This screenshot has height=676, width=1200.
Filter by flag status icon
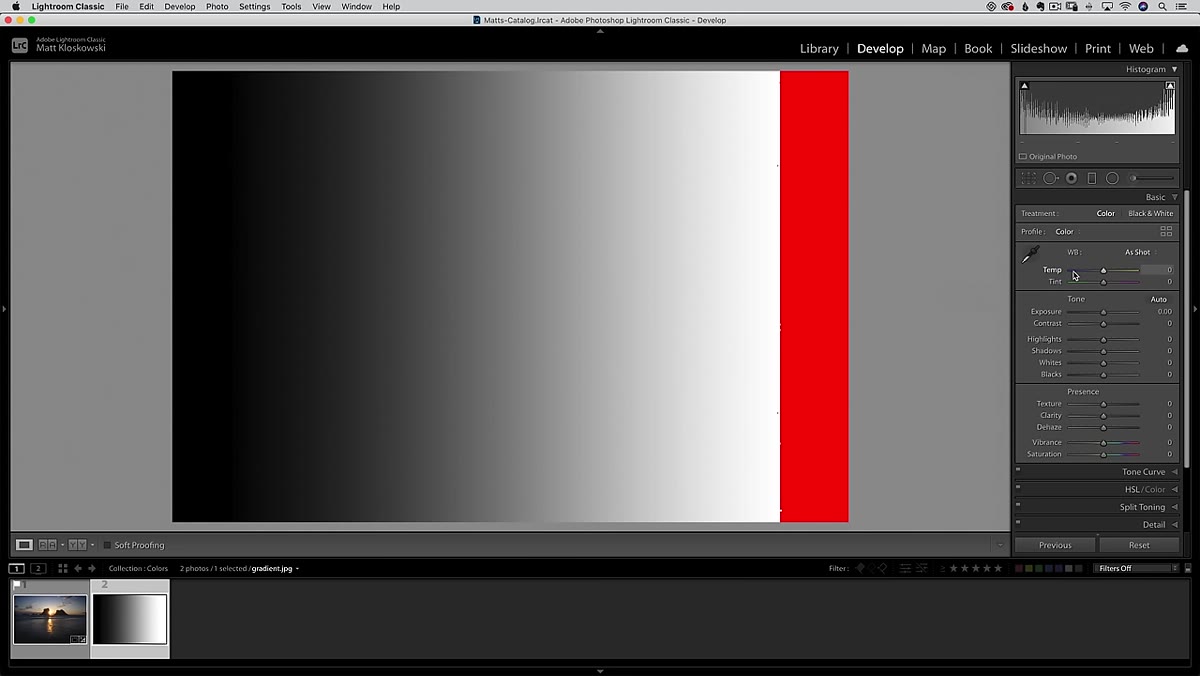[859, 568]
